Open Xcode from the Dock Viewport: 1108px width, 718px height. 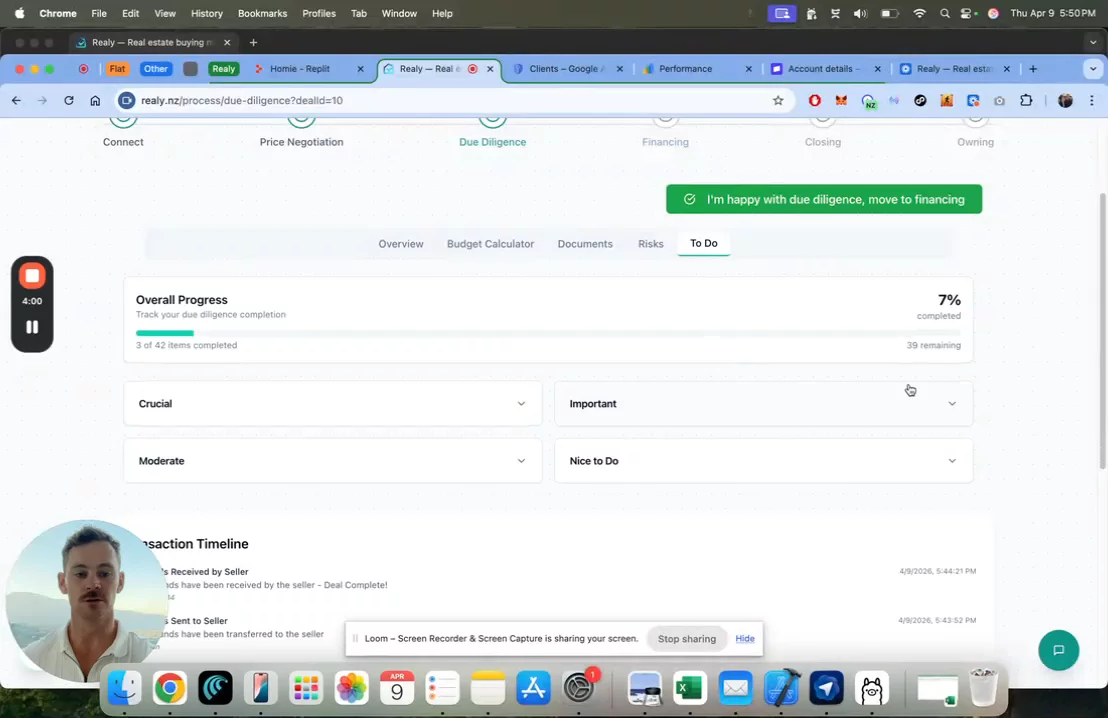781,688
